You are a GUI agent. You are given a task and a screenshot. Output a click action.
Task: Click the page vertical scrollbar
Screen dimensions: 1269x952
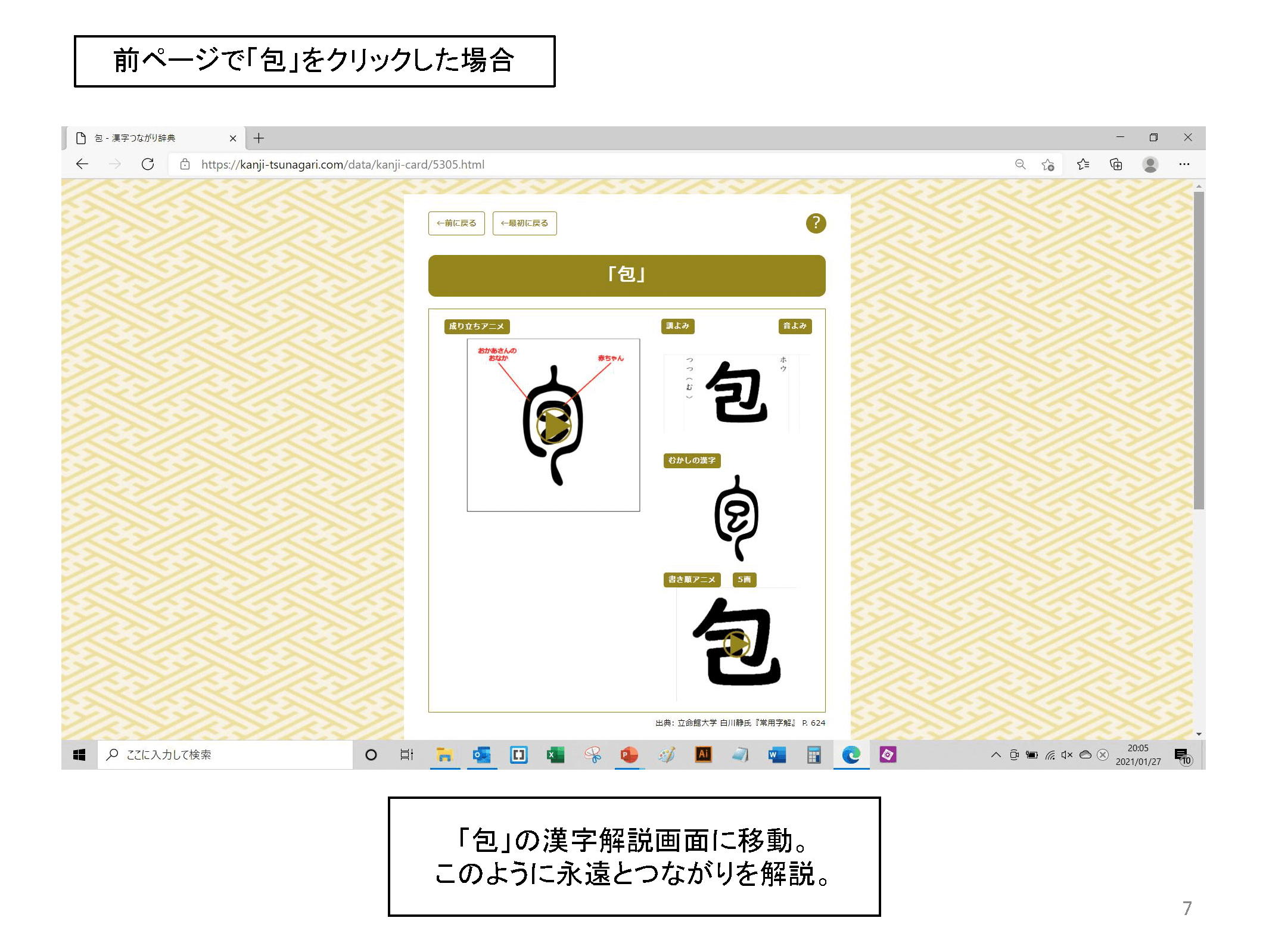[x=1199, y=351]
